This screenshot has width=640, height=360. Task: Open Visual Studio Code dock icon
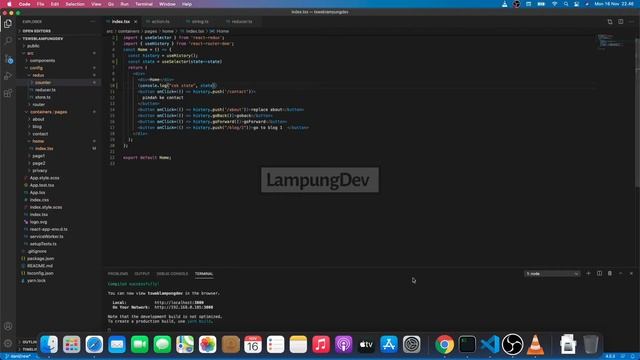(490, 344)
